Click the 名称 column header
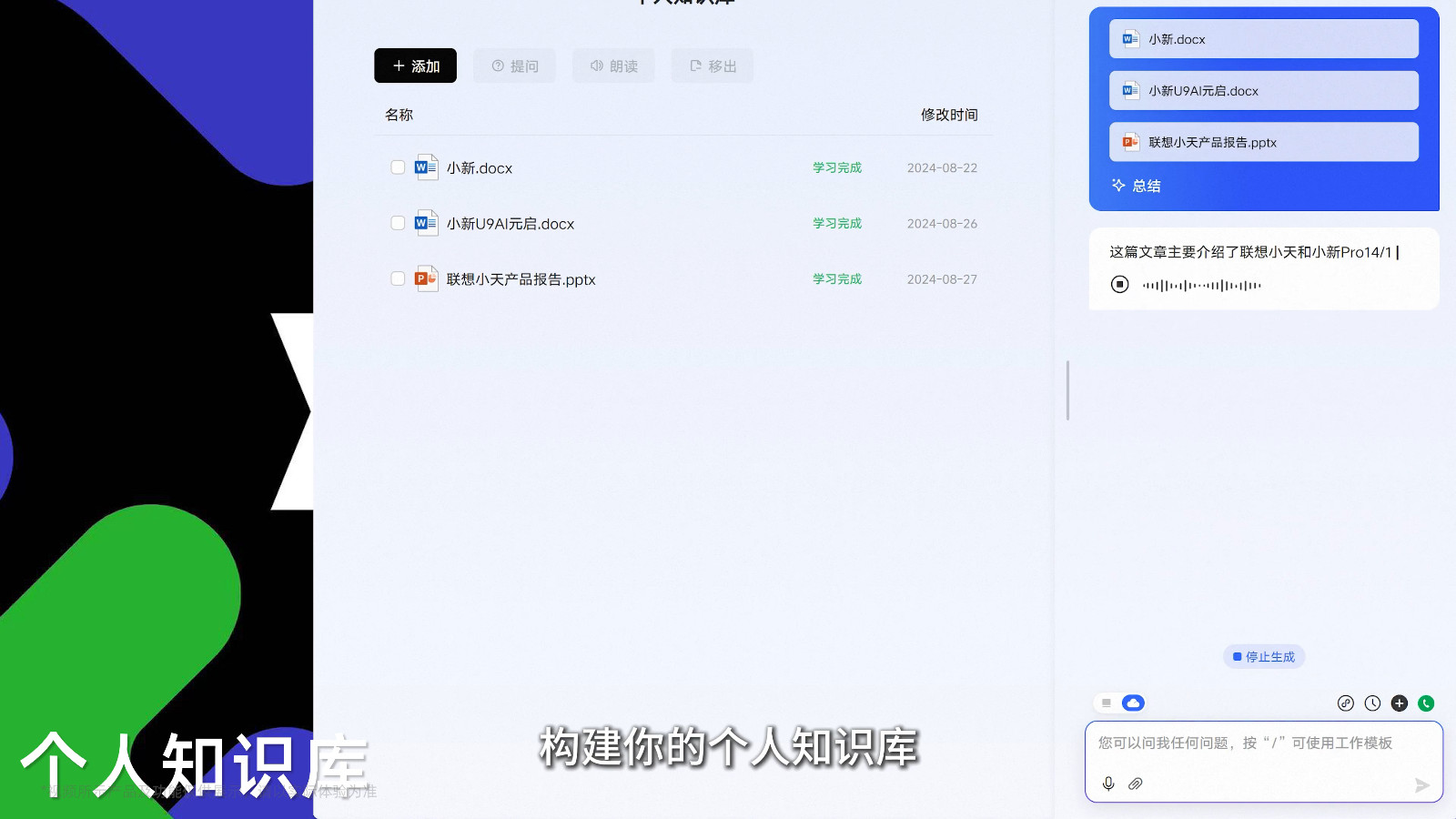The height and width of the screenshot is (819, 1456). click(x=399, y=115)
